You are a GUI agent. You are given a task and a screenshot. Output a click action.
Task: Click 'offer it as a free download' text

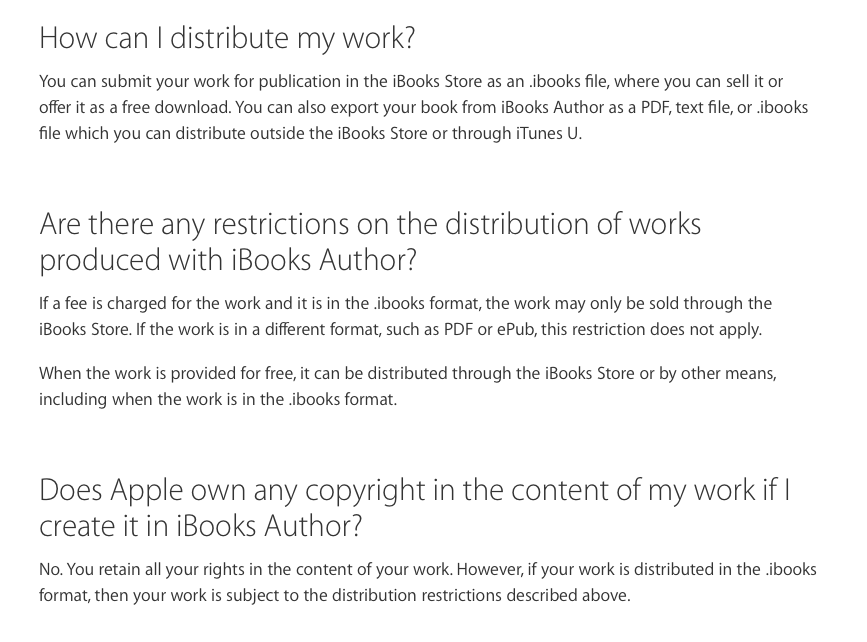(x=134, y=107)
